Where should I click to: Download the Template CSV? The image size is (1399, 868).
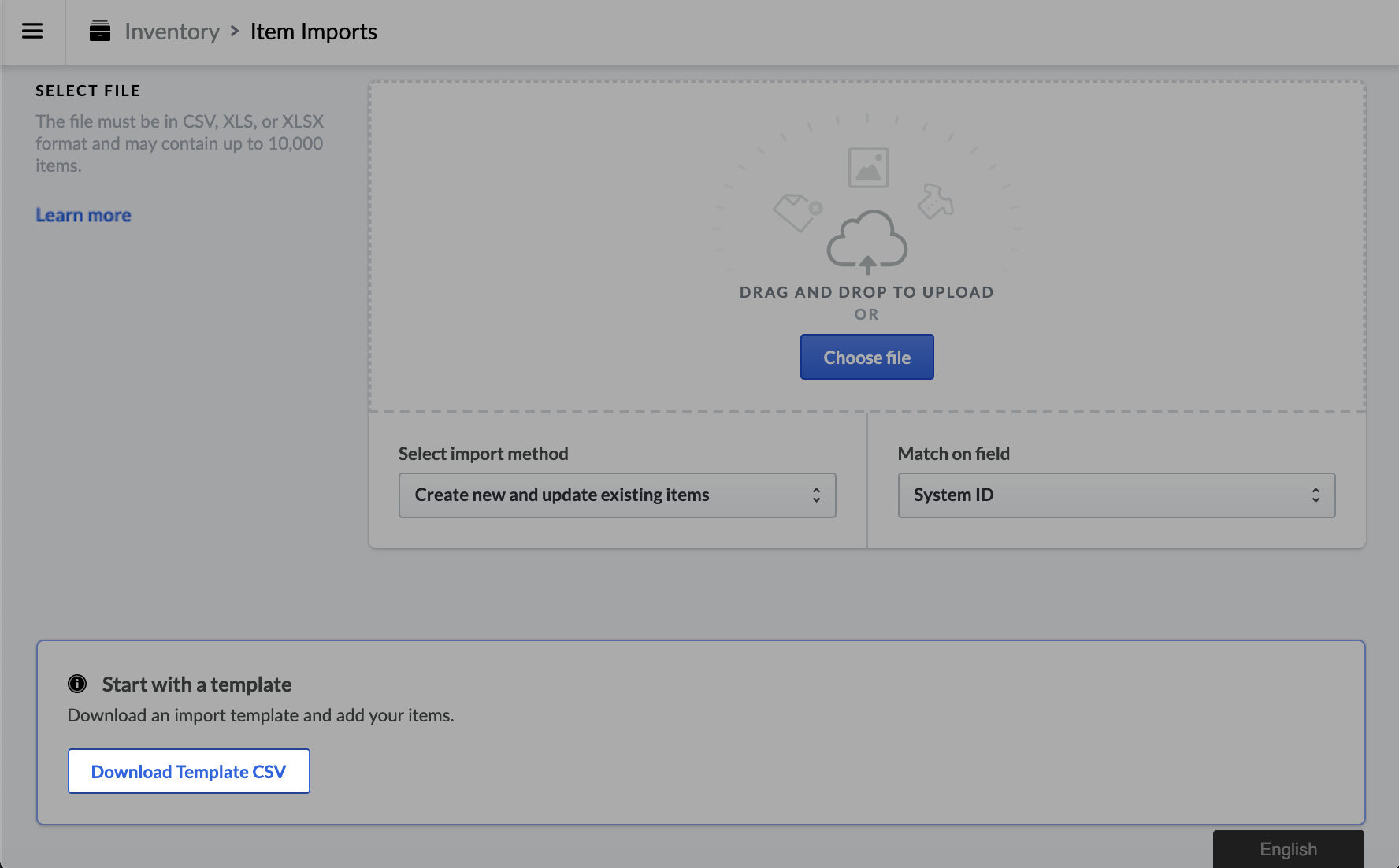[x=189, y=771]
